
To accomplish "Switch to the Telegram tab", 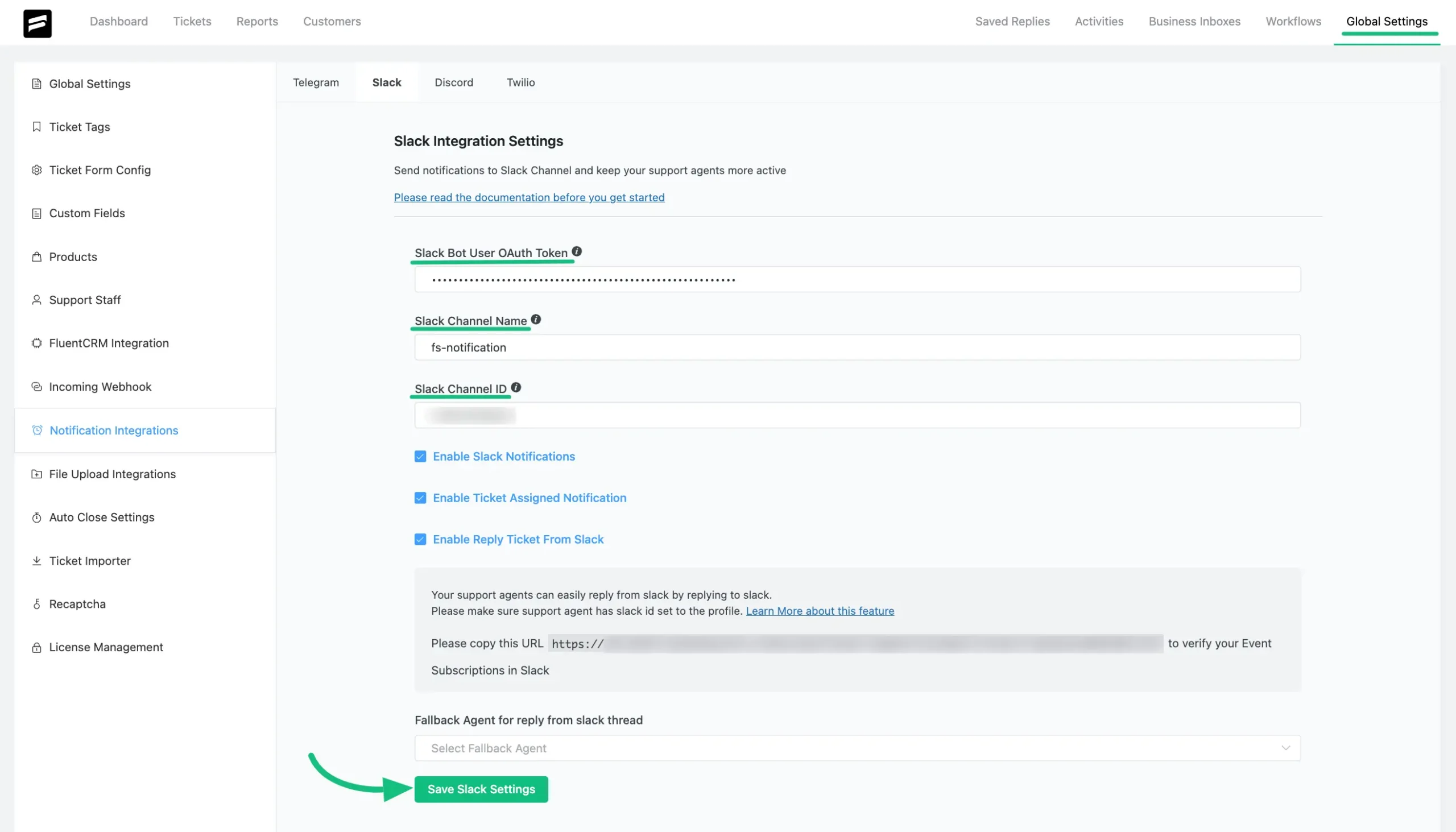I will pyautogui.click(x=316, y=82).
